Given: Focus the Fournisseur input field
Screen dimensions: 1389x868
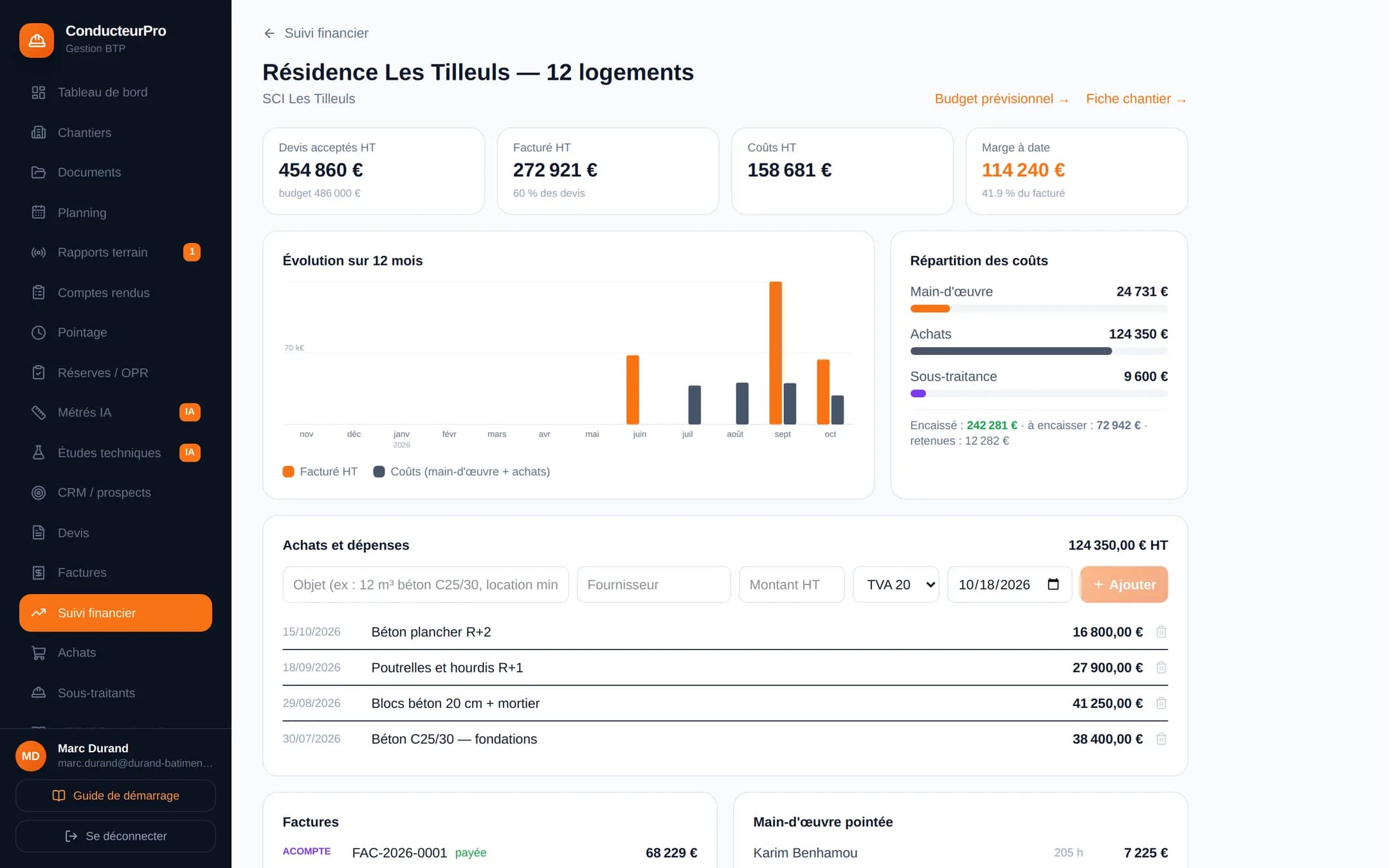Looking at the screenshot, I should (x=653, y=584).
